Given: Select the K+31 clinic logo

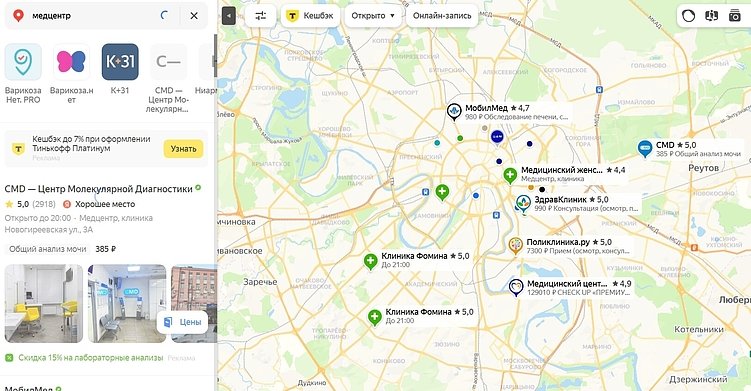Looking at the screenshot, I should [x=120, y=62].
